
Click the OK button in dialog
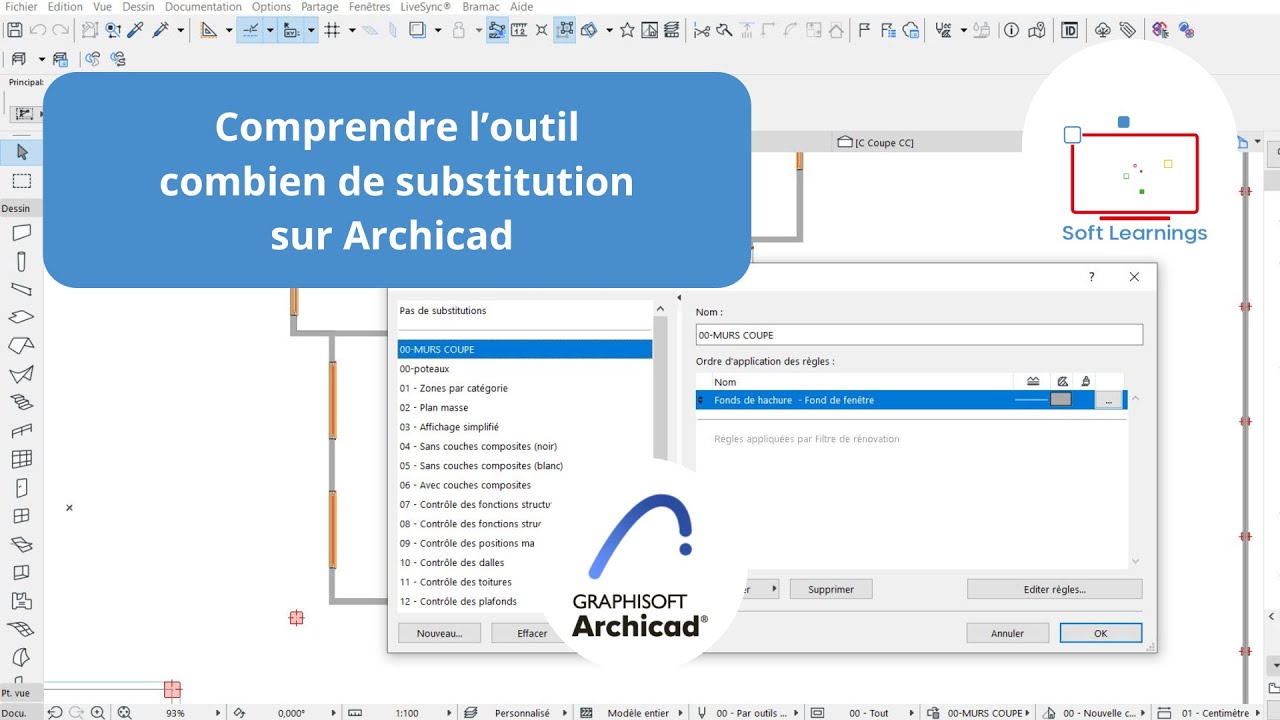tap(1100, 633)
